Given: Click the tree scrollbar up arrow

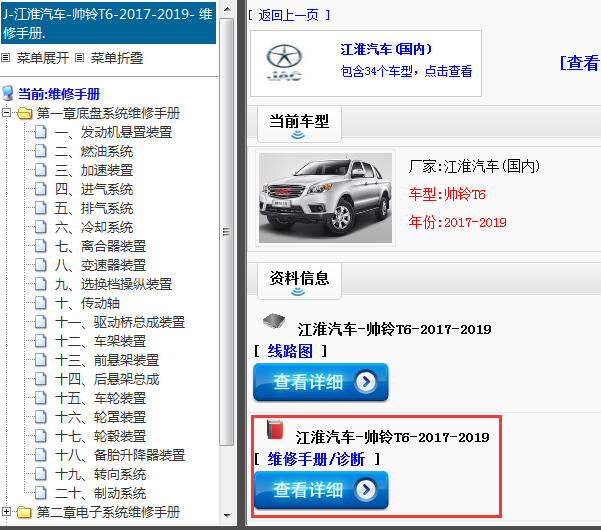Looking at the screenshot, I should [227, 8].
